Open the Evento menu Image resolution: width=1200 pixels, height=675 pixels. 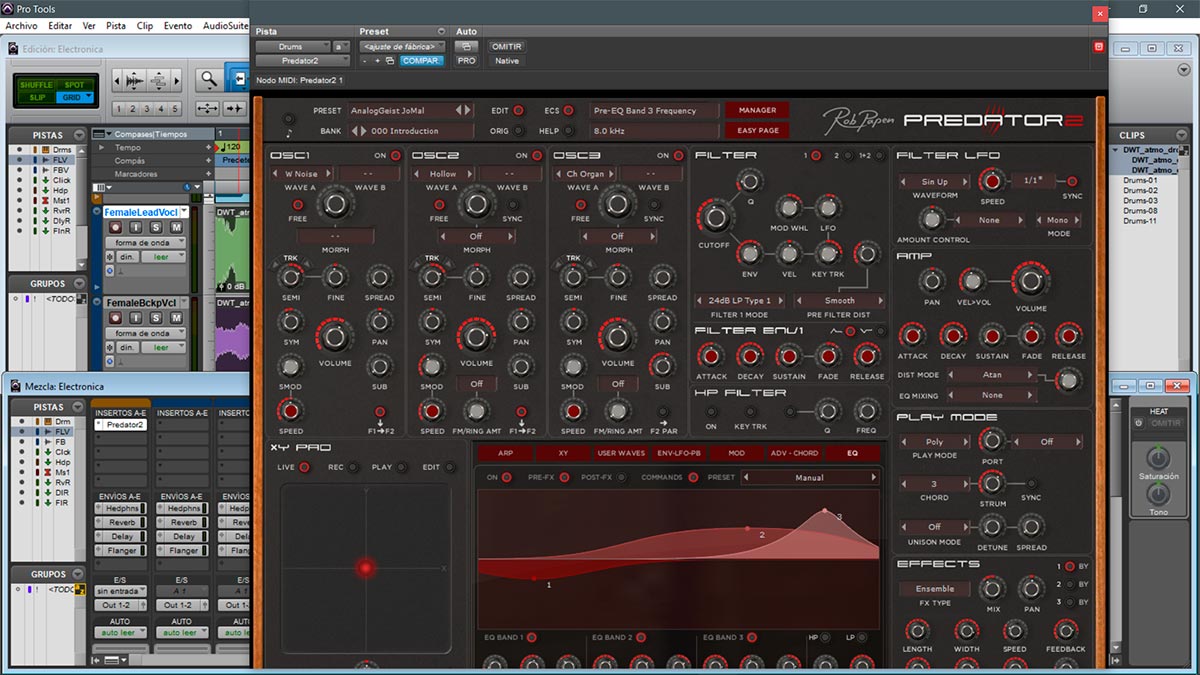[178, 25]
